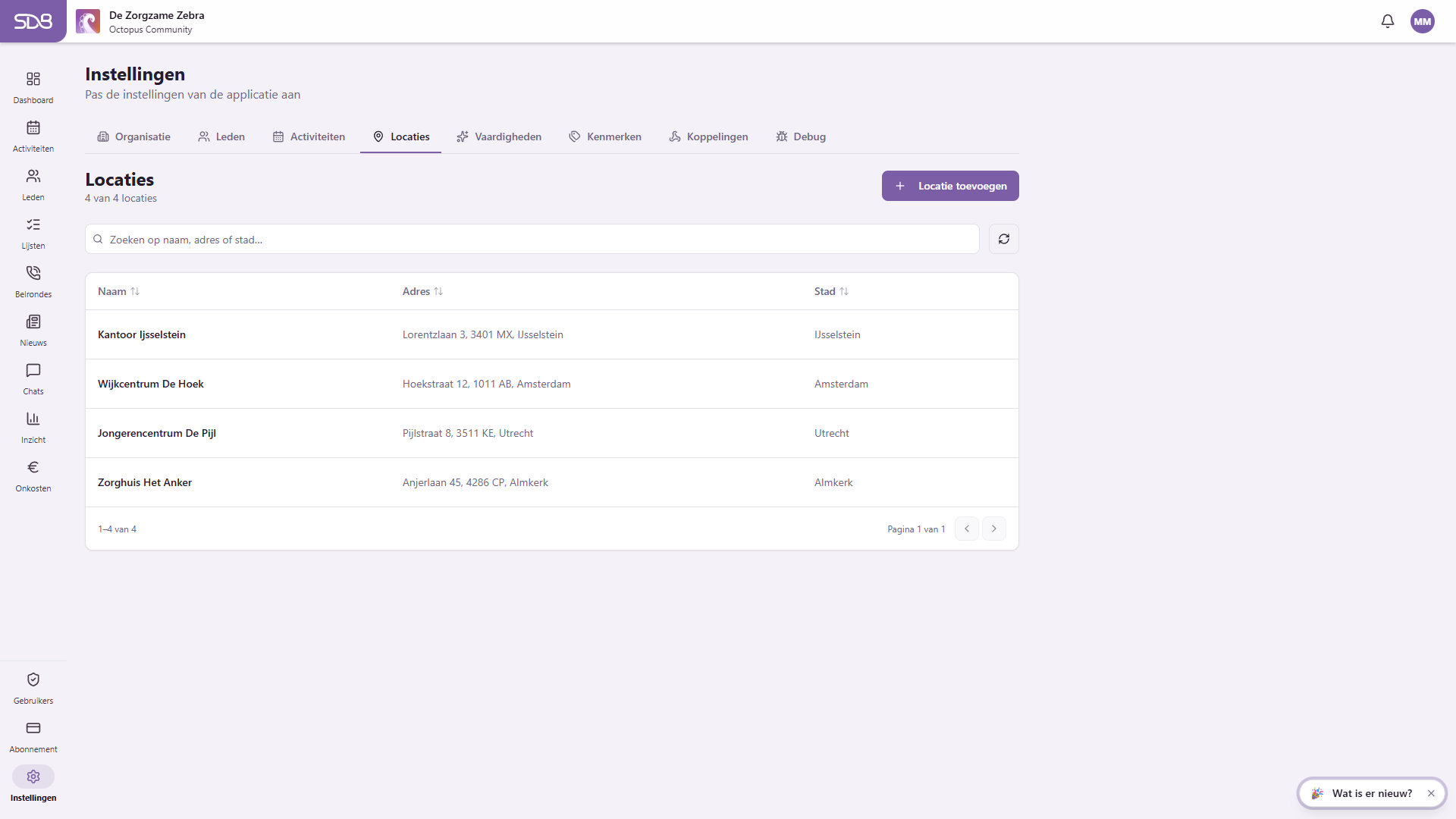
Task: Go to Nieuws in the sidebar
Action: click(33, 330)
